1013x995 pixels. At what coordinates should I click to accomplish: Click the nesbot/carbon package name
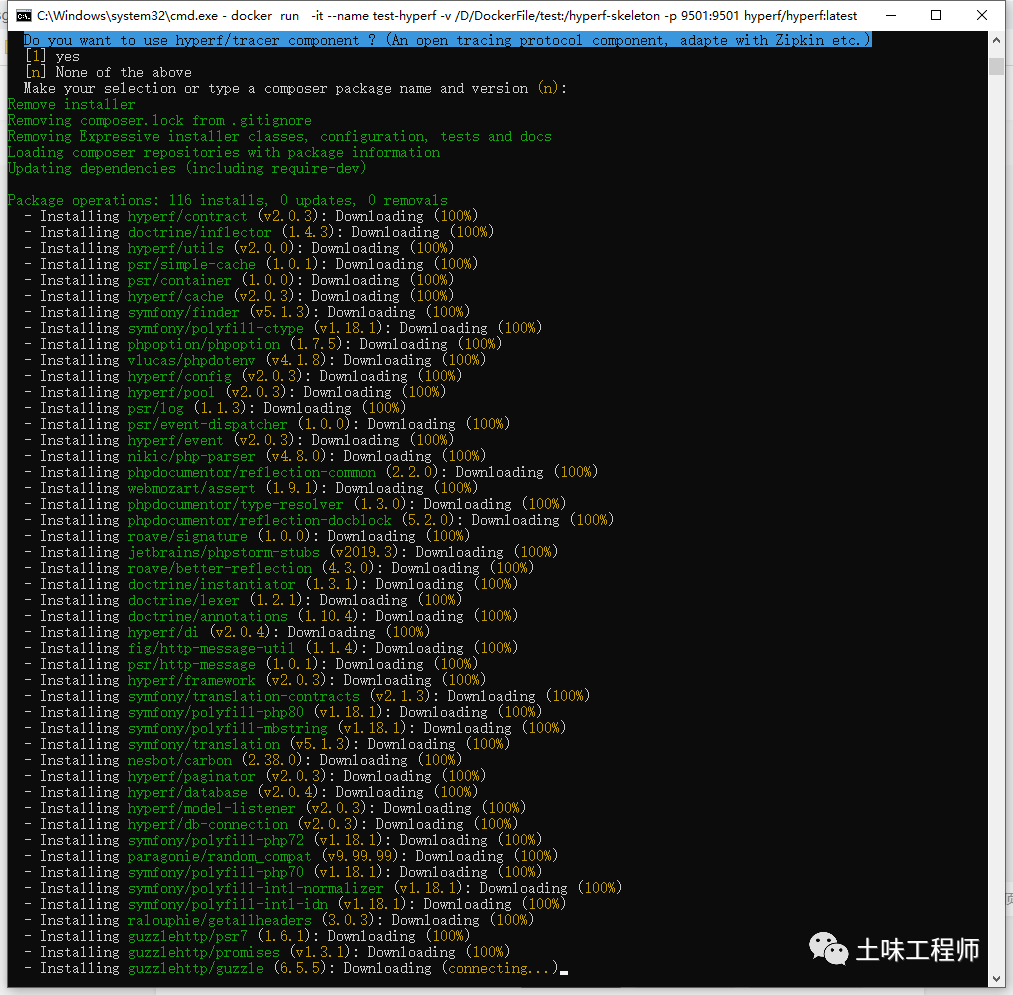(x=180, y=760)
